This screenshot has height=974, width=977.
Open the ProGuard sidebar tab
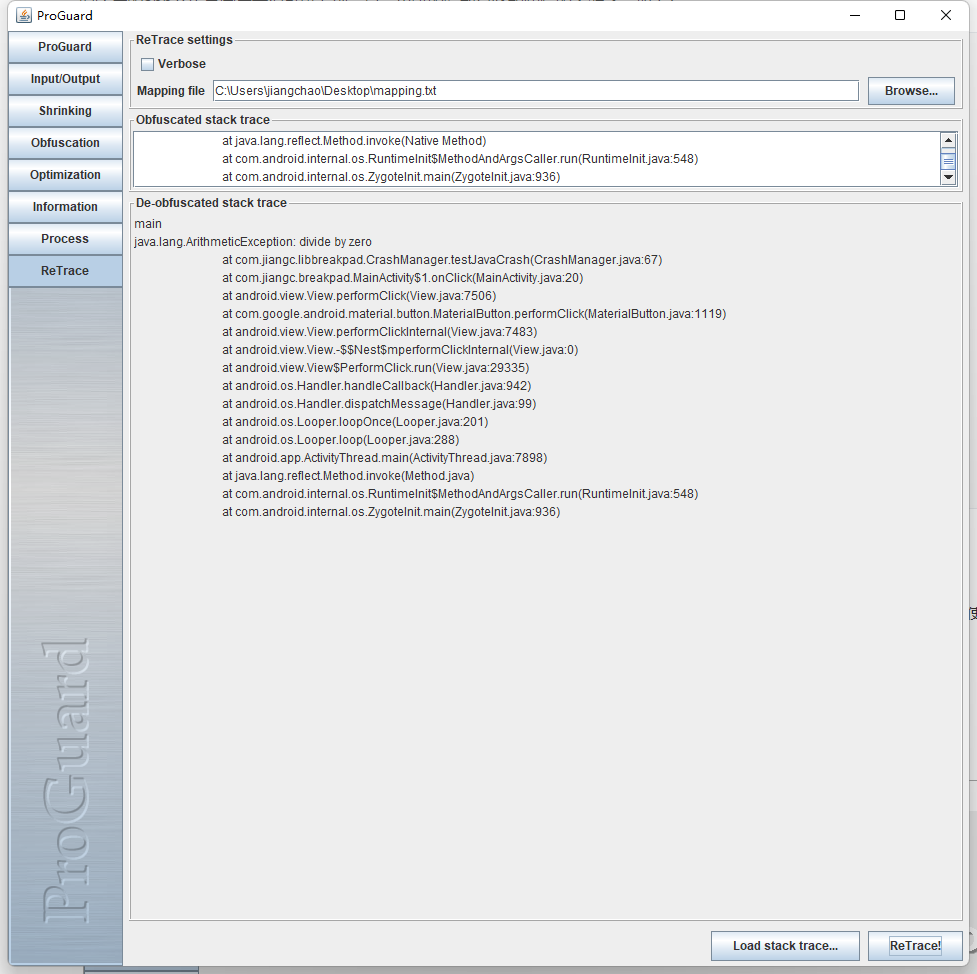tap(65, 47)
